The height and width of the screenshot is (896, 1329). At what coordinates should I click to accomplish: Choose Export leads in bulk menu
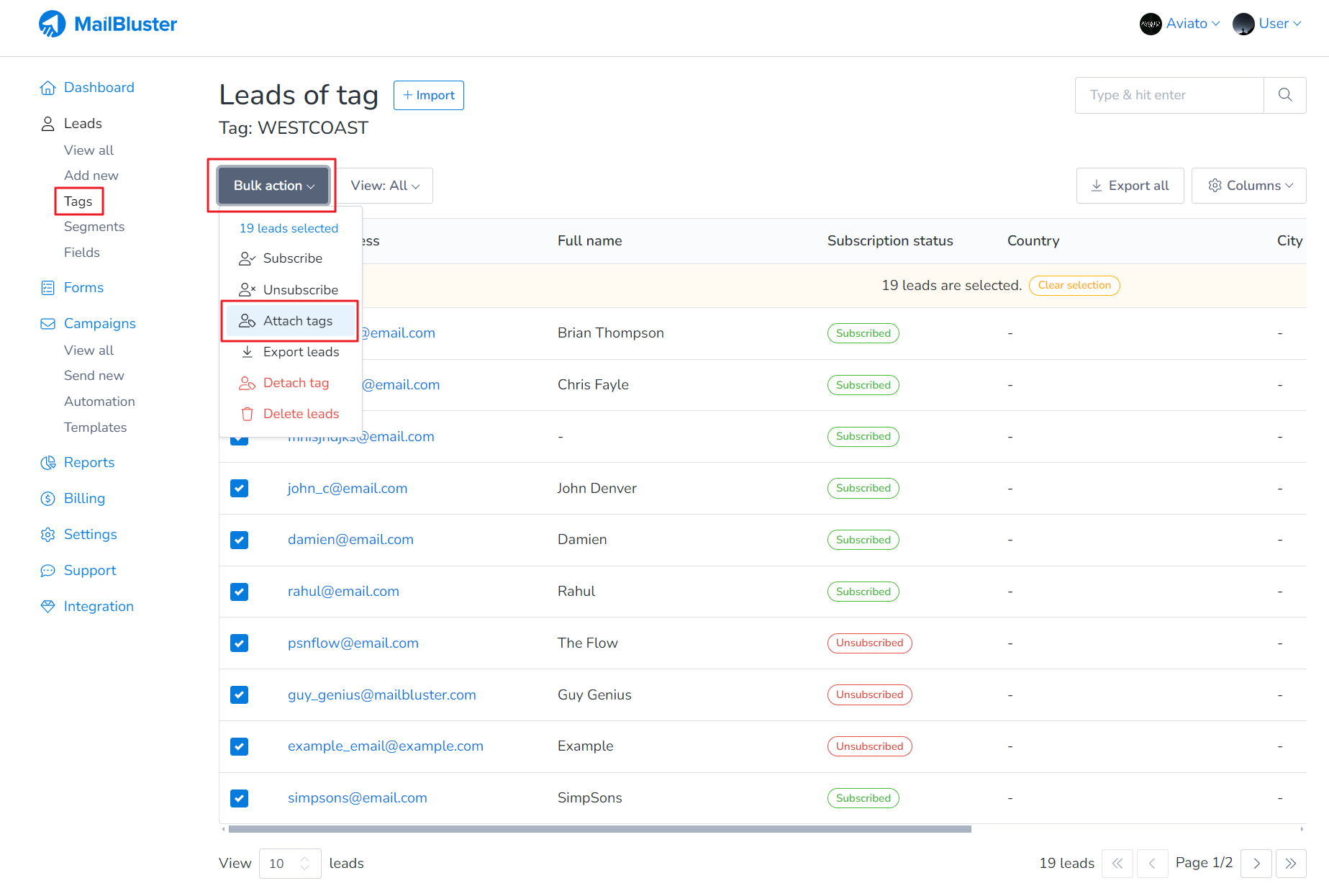point(291,352)
